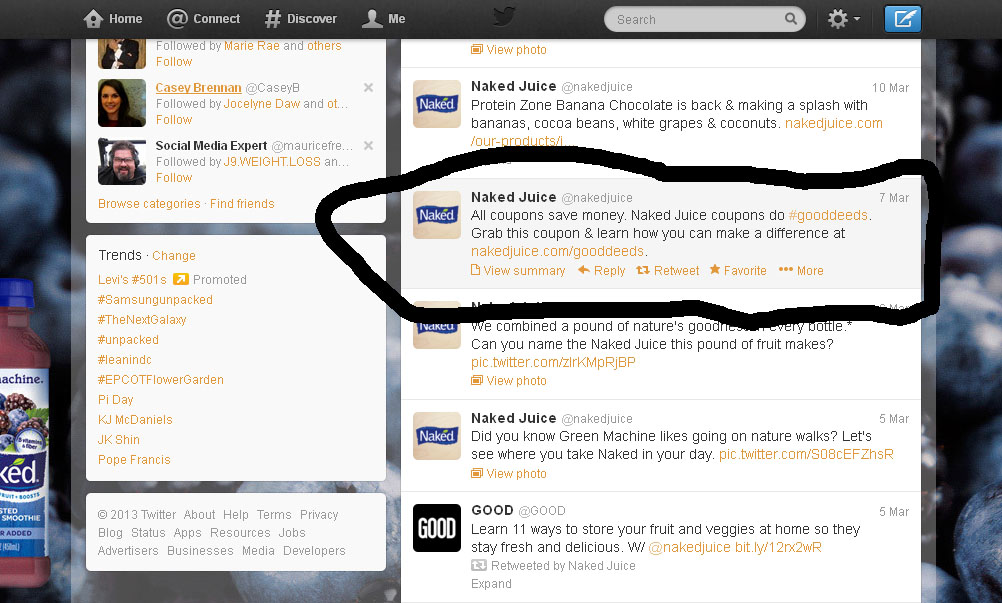
Task: Open the Developers footer link
Action: pyautogui.click(x=314, y=551)
